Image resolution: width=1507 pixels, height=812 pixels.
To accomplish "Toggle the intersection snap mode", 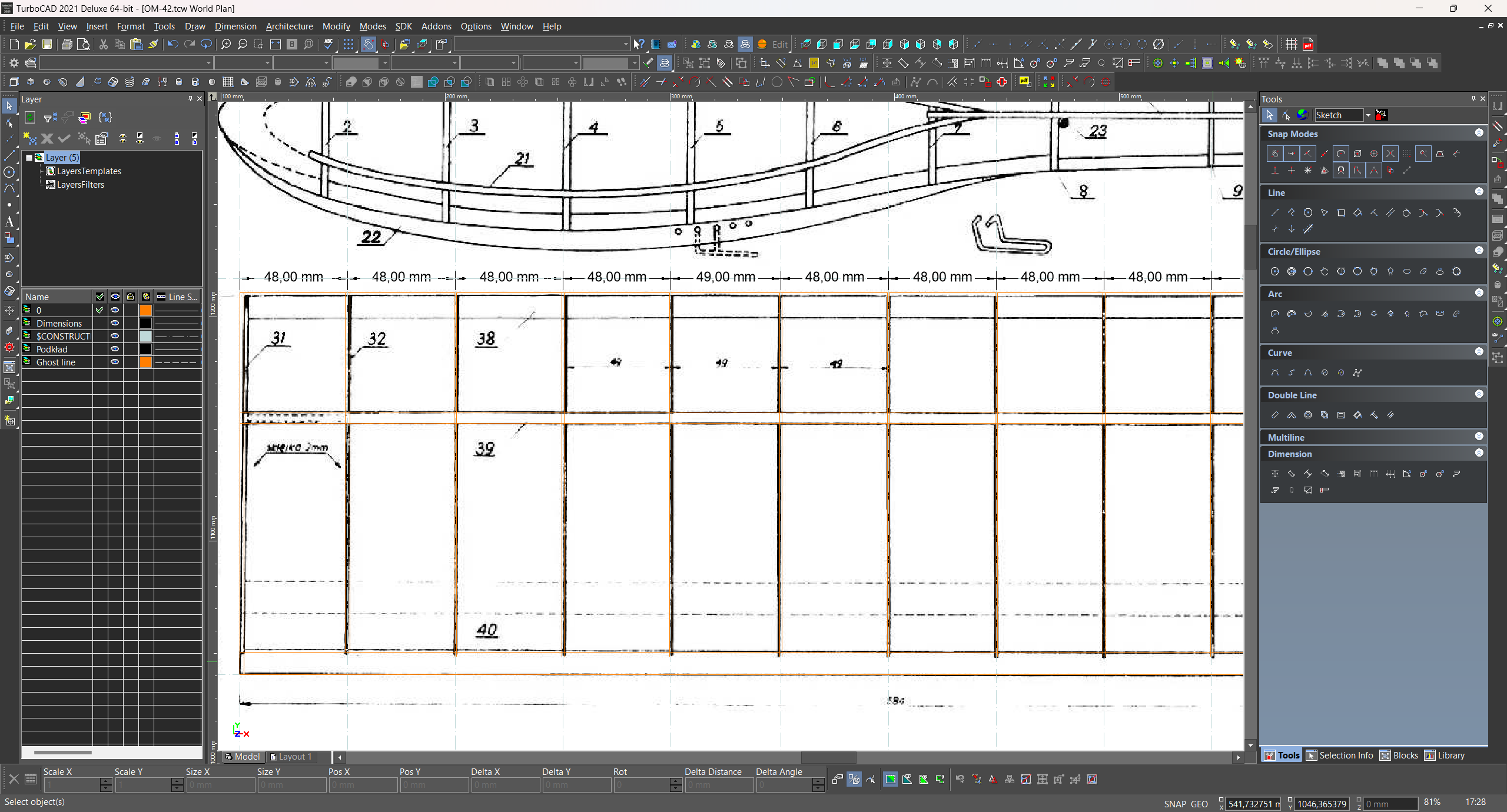I will [1390, 154].
